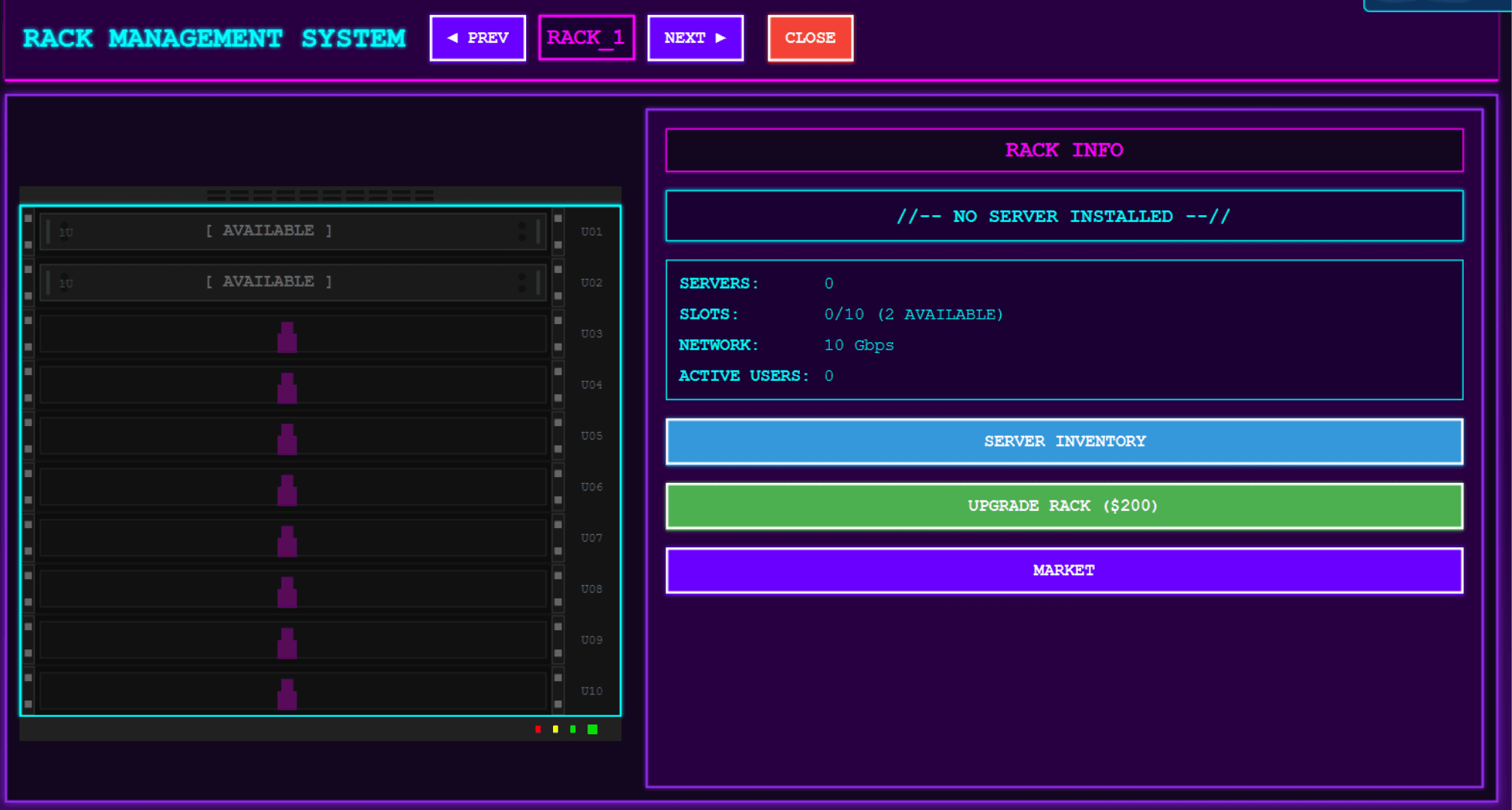Click the RACK INFO header panel

[1063, 150]
